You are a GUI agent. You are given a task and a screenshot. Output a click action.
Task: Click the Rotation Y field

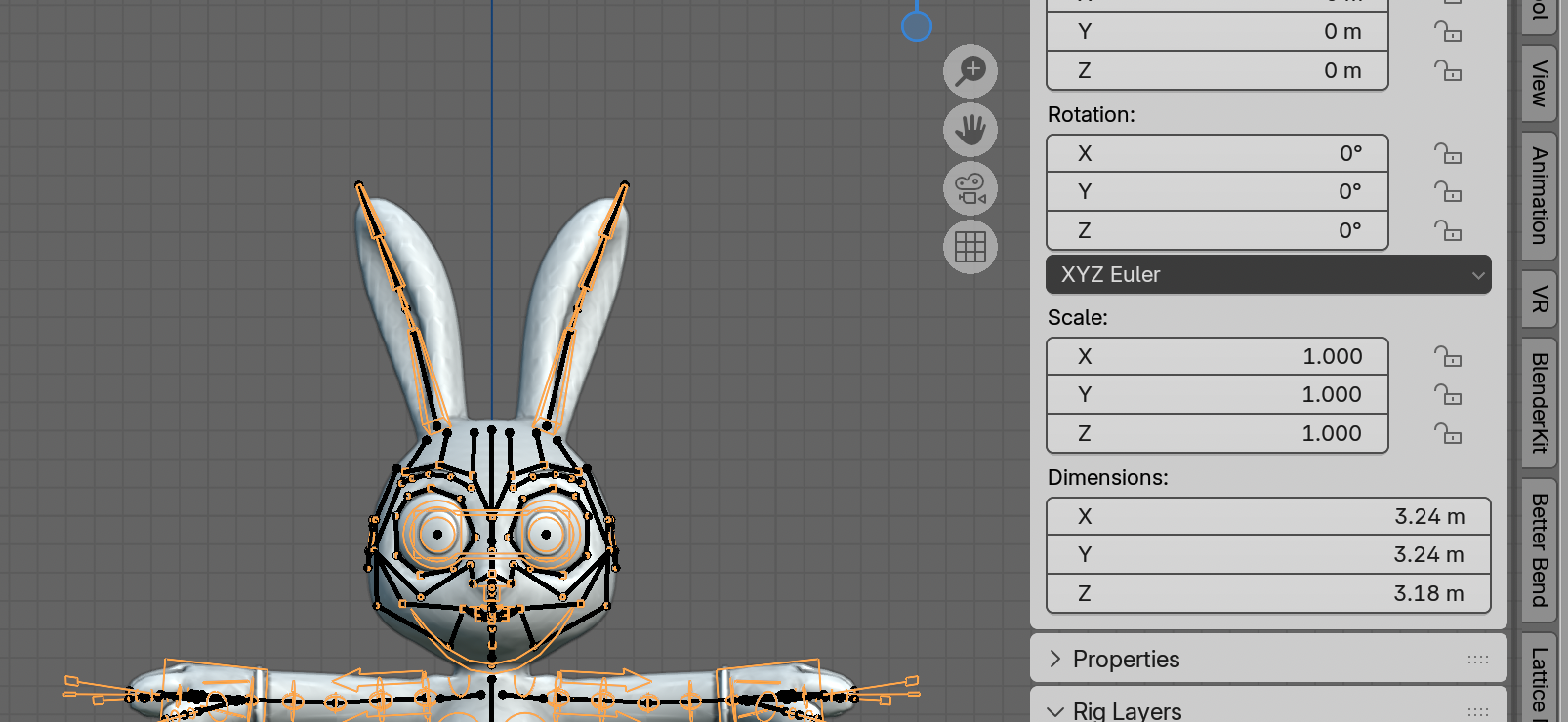point(1217,192)
